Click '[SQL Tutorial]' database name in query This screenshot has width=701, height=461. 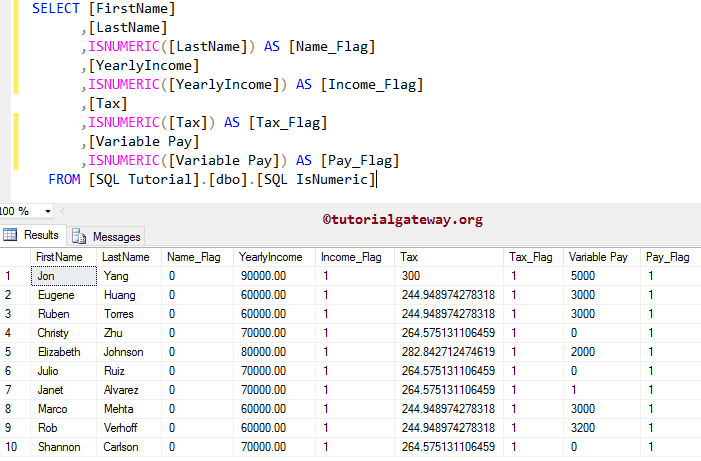tap(144, 180)
